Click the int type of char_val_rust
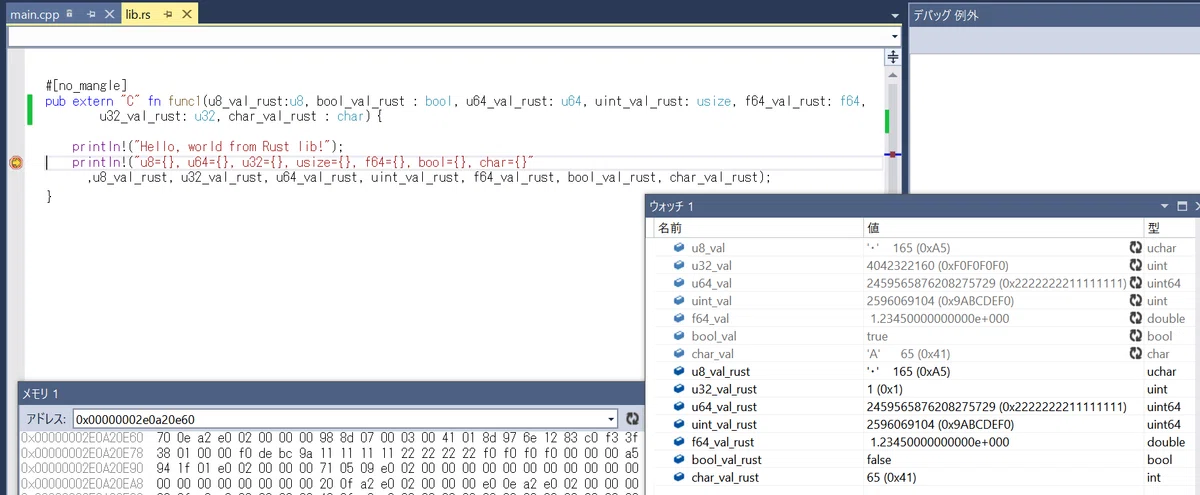This screenshot has width=1200, height=495. (1153, 477)
